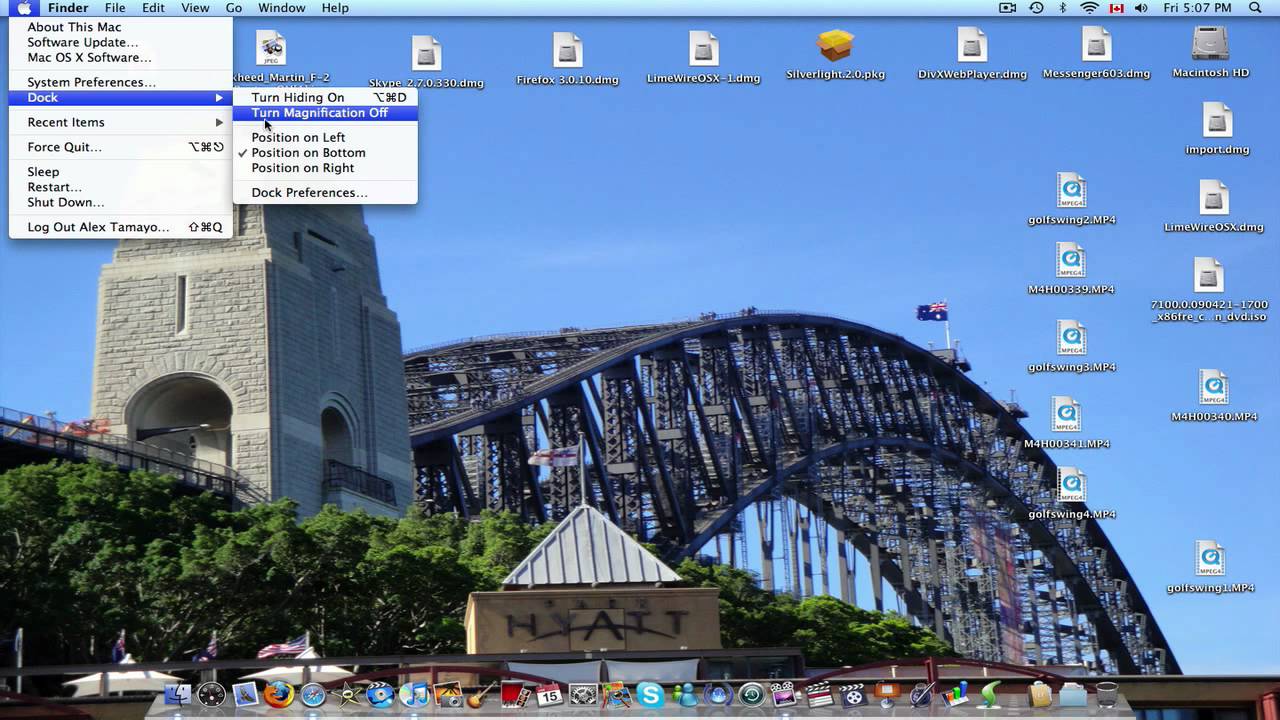Open Mac OS X Software…
The width and height of the screenshot is (1280, 720).
coord(121,57)
